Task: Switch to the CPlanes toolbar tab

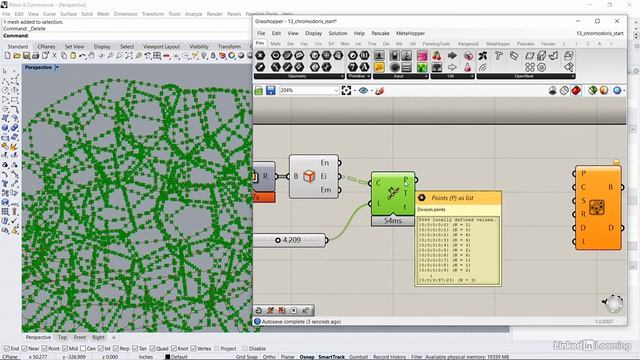Action: (47, 47)
